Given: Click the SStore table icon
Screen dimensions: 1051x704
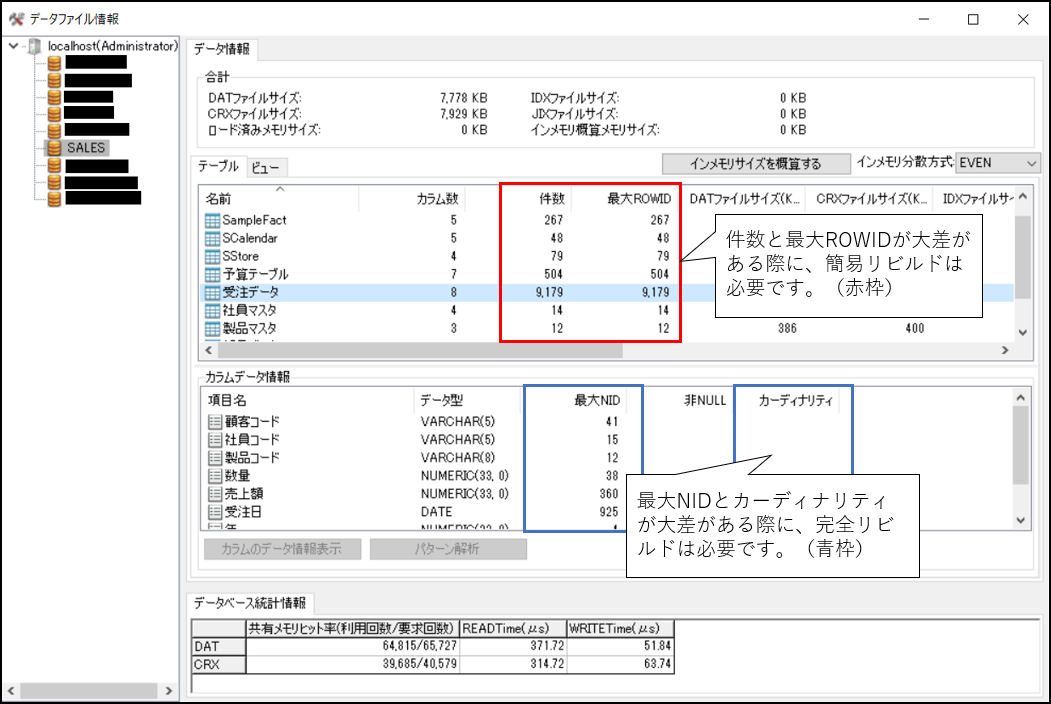Looking at the screenshot, I should tap(212, 256).
